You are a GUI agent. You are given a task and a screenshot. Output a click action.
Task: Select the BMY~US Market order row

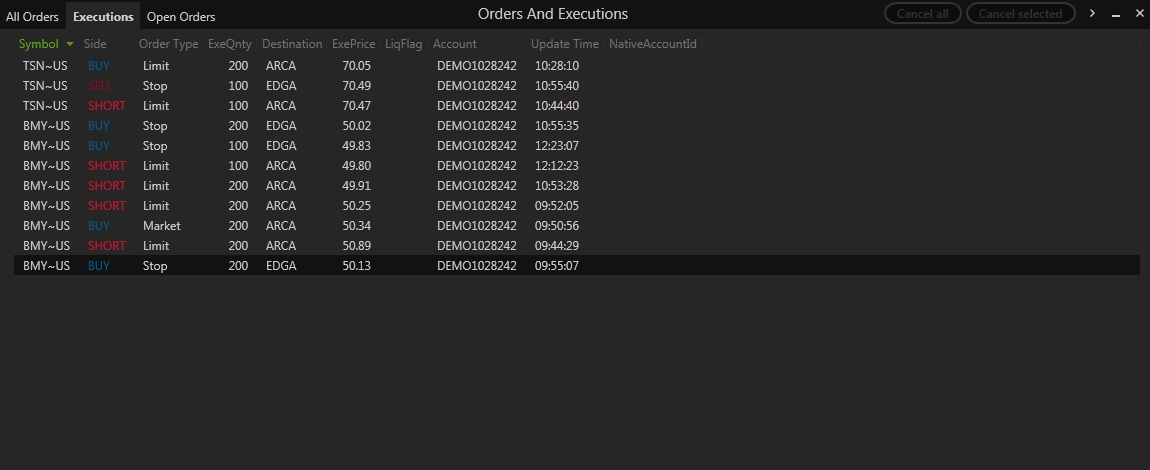coord(300,226)
